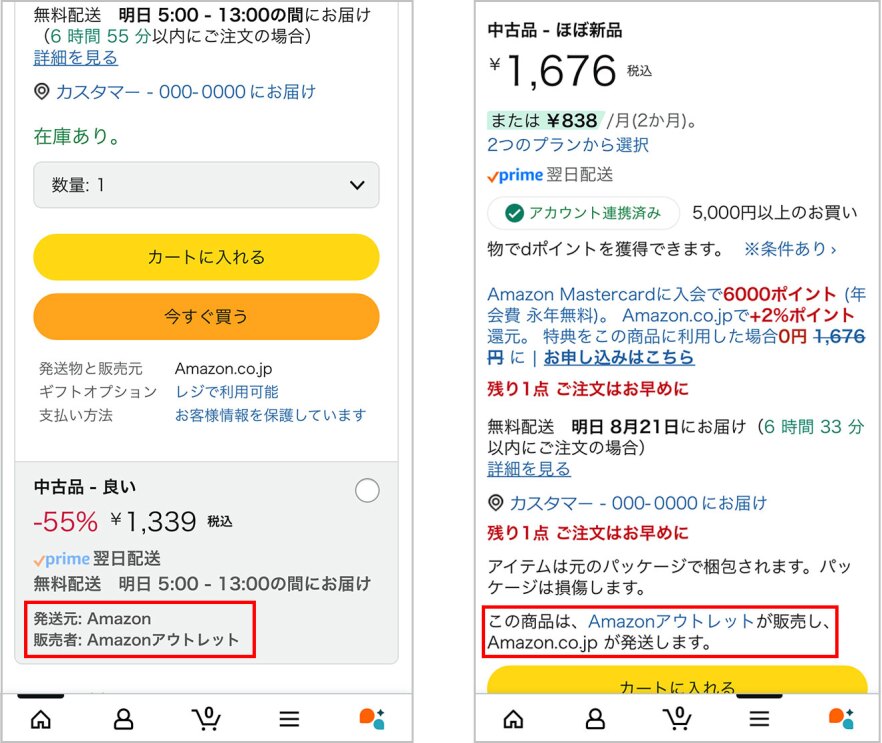Viewport: 882px width, 743px height.
Task: Open the 詳細を見る shipping details link
Action: coord(75,58)
